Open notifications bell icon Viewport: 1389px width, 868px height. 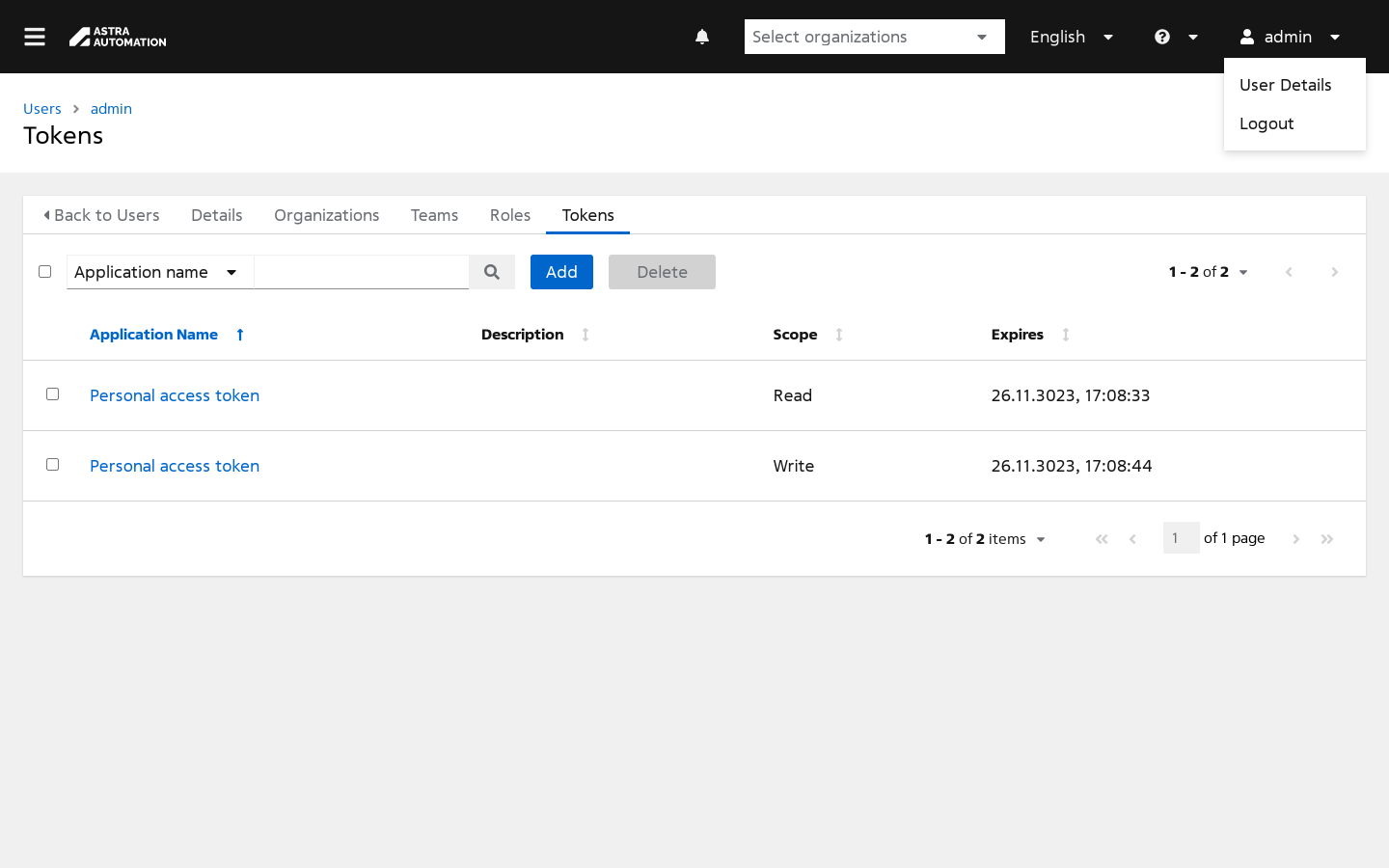tap(702, 37)
